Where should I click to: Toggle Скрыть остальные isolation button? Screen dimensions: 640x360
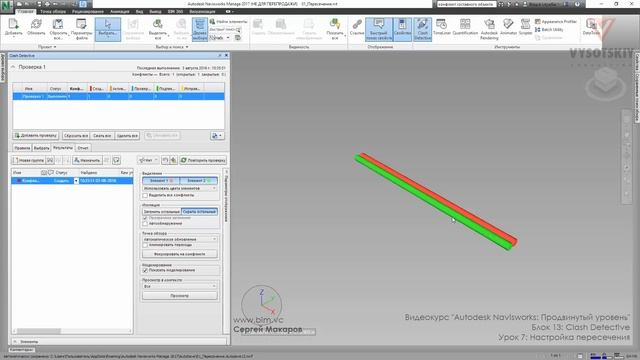pyautogui.click(x=199, y=212)
